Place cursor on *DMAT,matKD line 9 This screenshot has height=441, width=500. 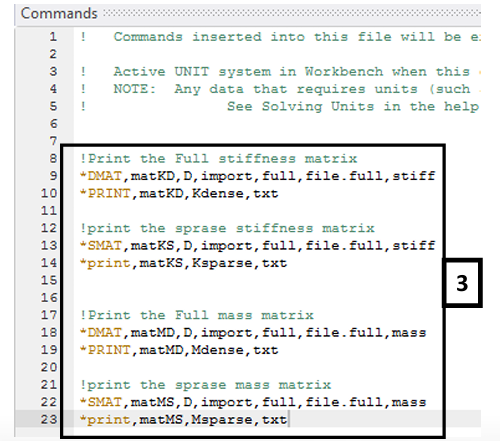[258, 176]
